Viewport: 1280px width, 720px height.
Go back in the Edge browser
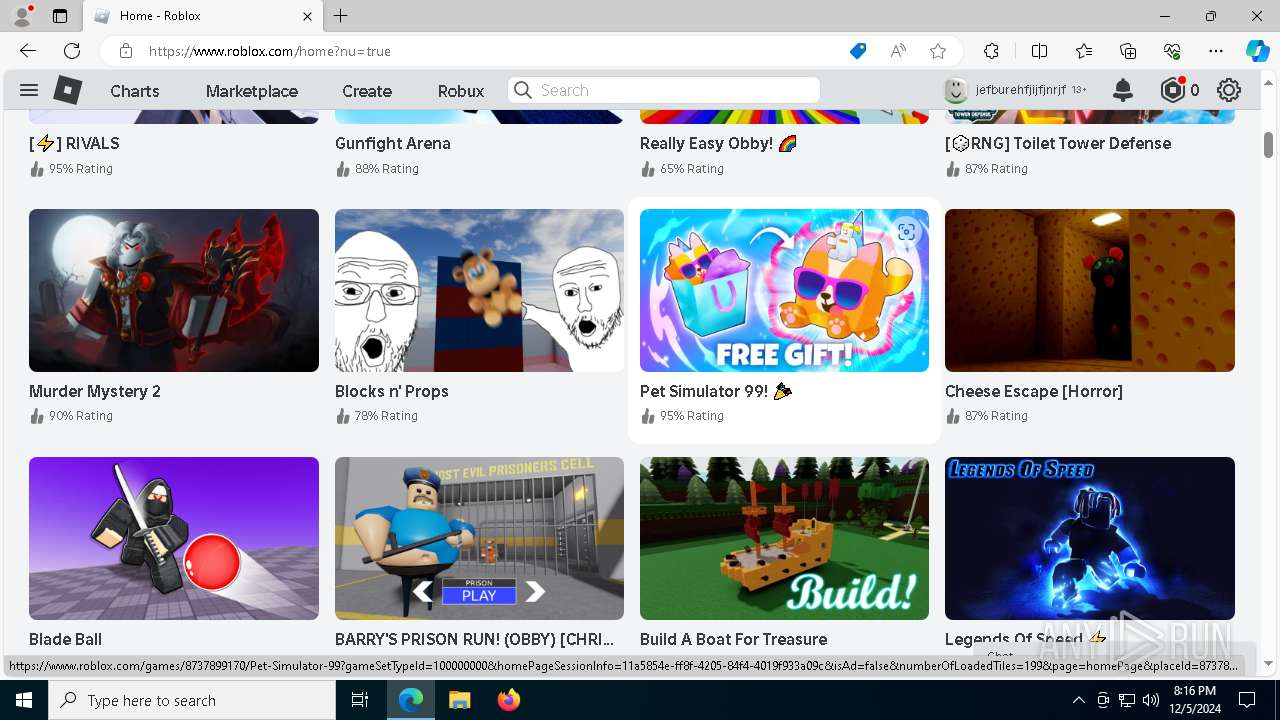pyautogui.click(x=28, y=51)
